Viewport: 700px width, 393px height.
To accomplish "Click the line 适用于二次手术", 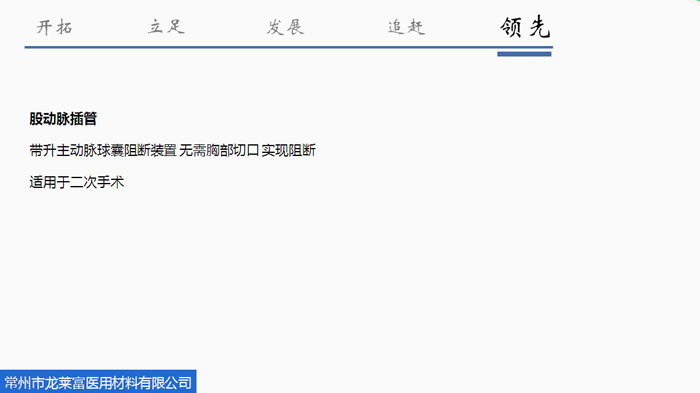I will (76, 182).
